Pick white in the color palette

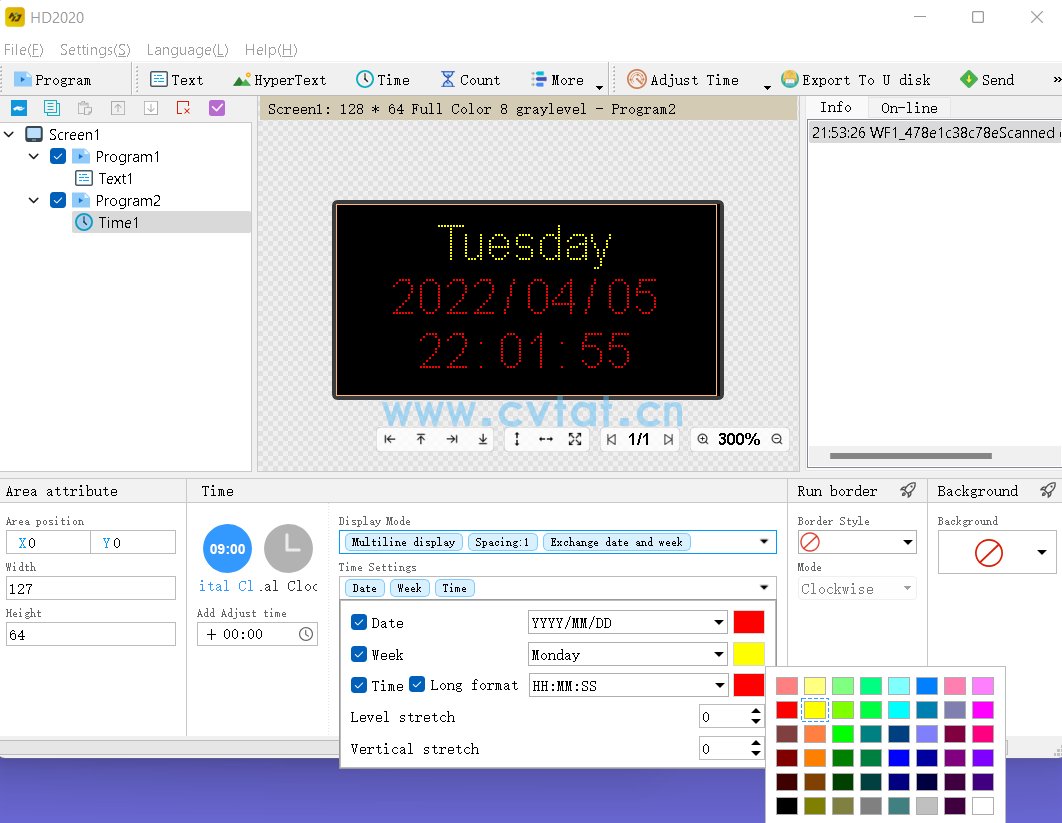point(982,805)
